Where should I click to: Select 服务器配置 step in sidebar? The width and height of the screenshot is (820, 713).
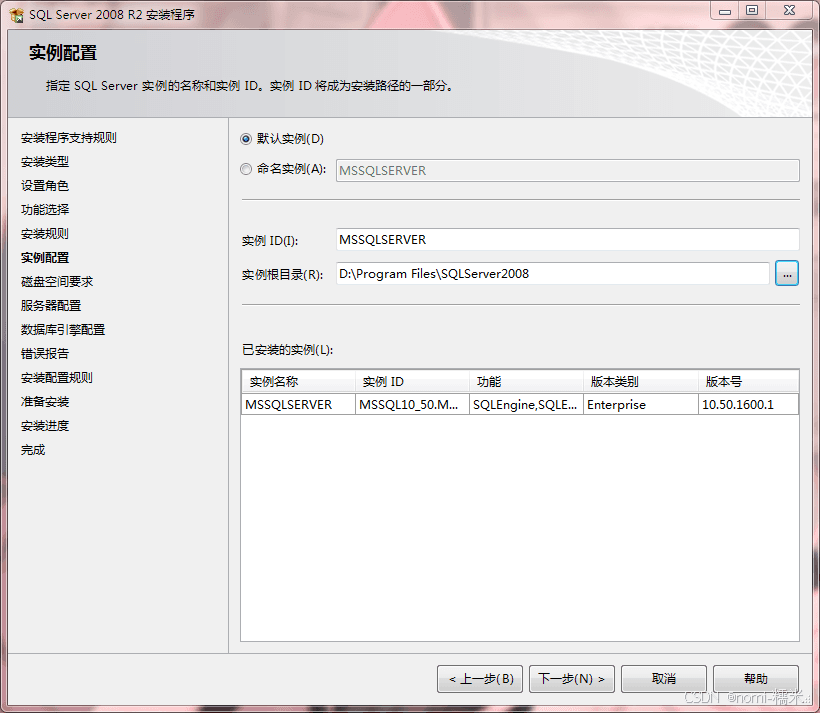(51, 305)
